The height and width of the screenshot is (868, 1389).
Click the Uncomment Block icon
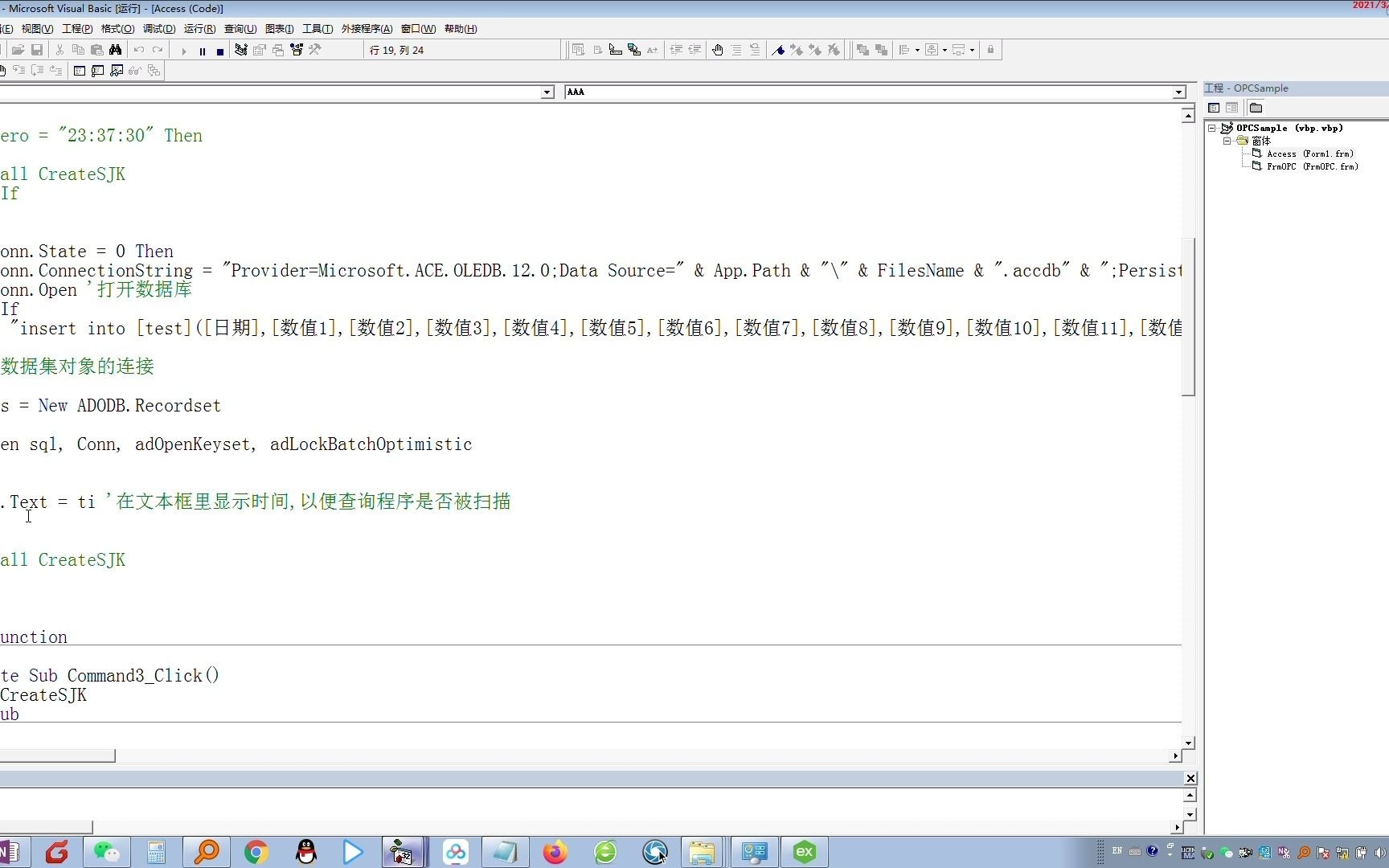click(755, 50)
